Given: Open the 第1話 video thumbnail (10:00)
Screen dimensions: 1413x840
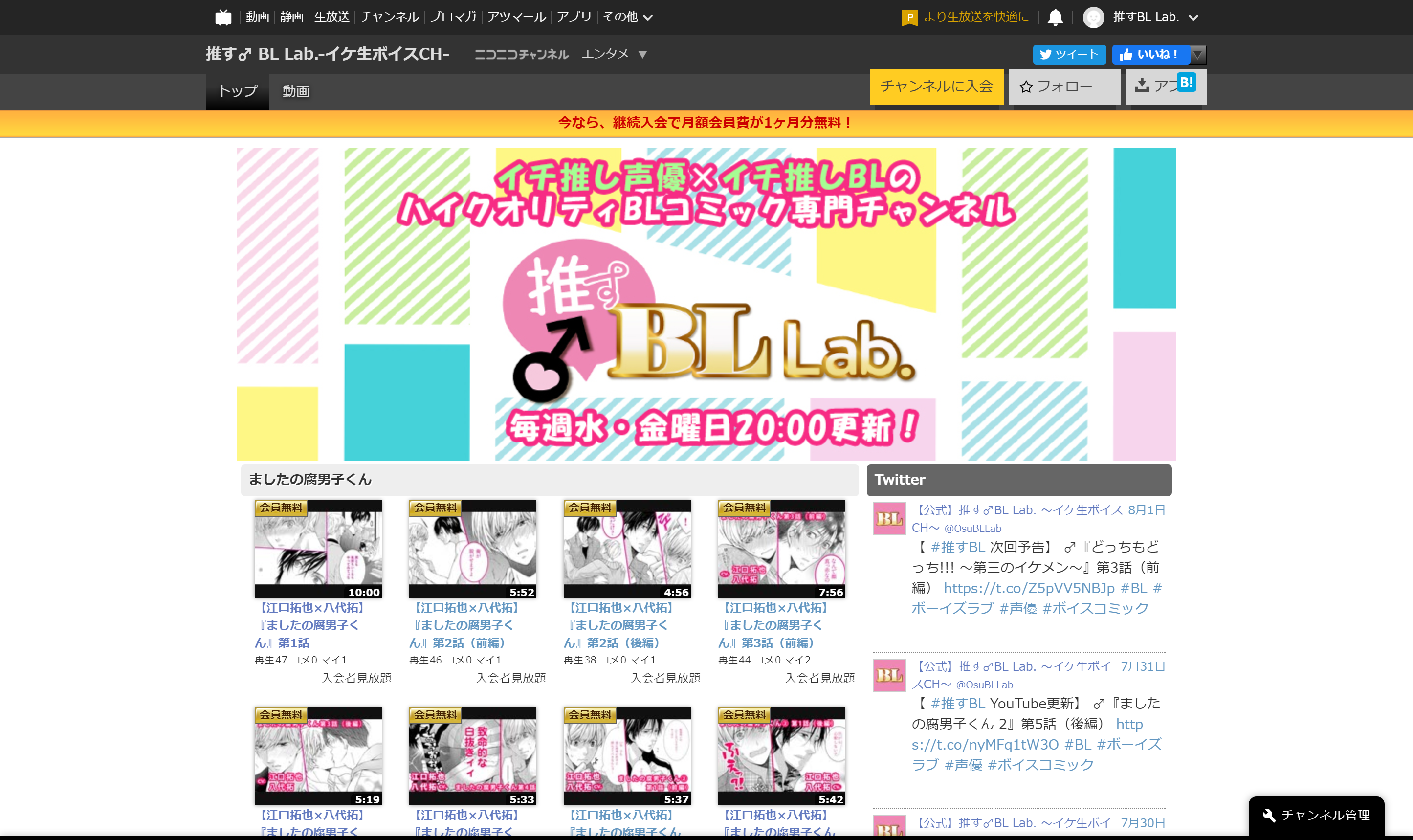Looking at the screenshot, I should tap(317, 549).
